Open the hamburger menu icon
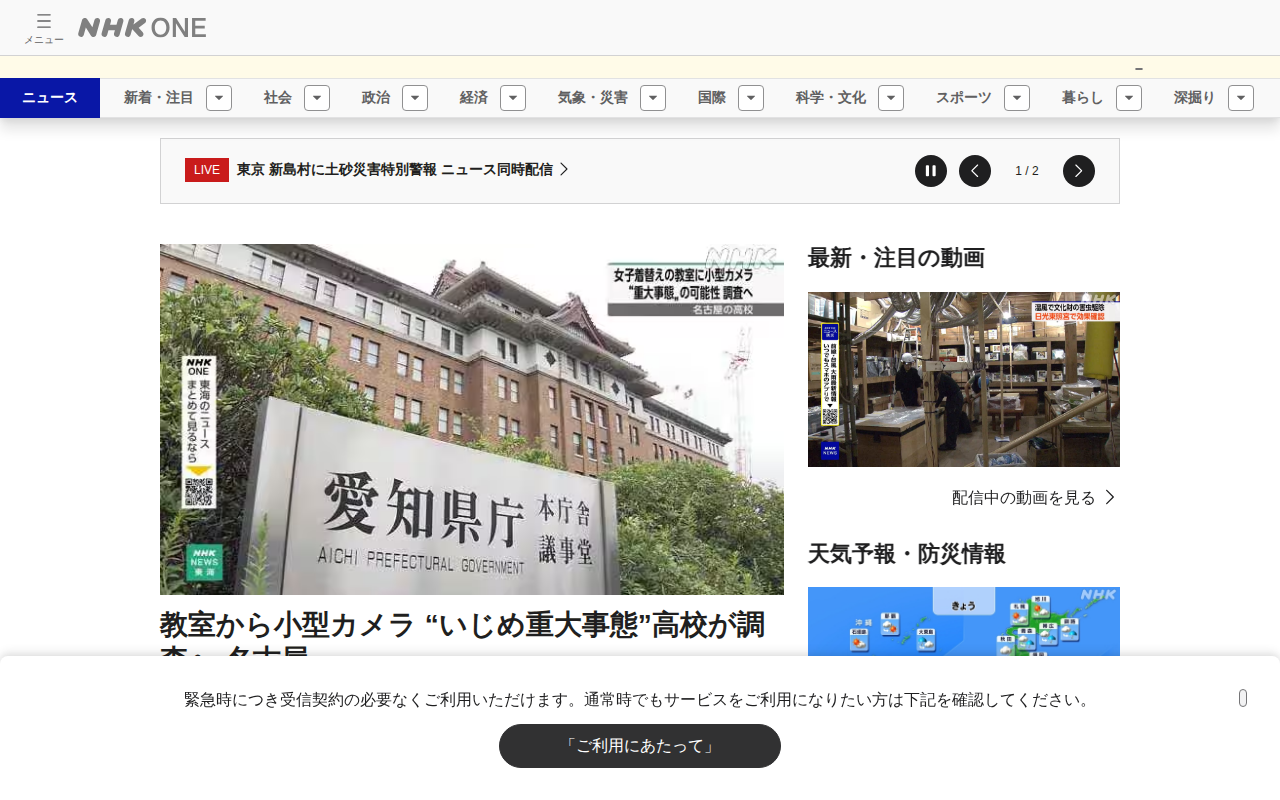The height and width of the screenshot is (800, 1280). click(43, 27)
